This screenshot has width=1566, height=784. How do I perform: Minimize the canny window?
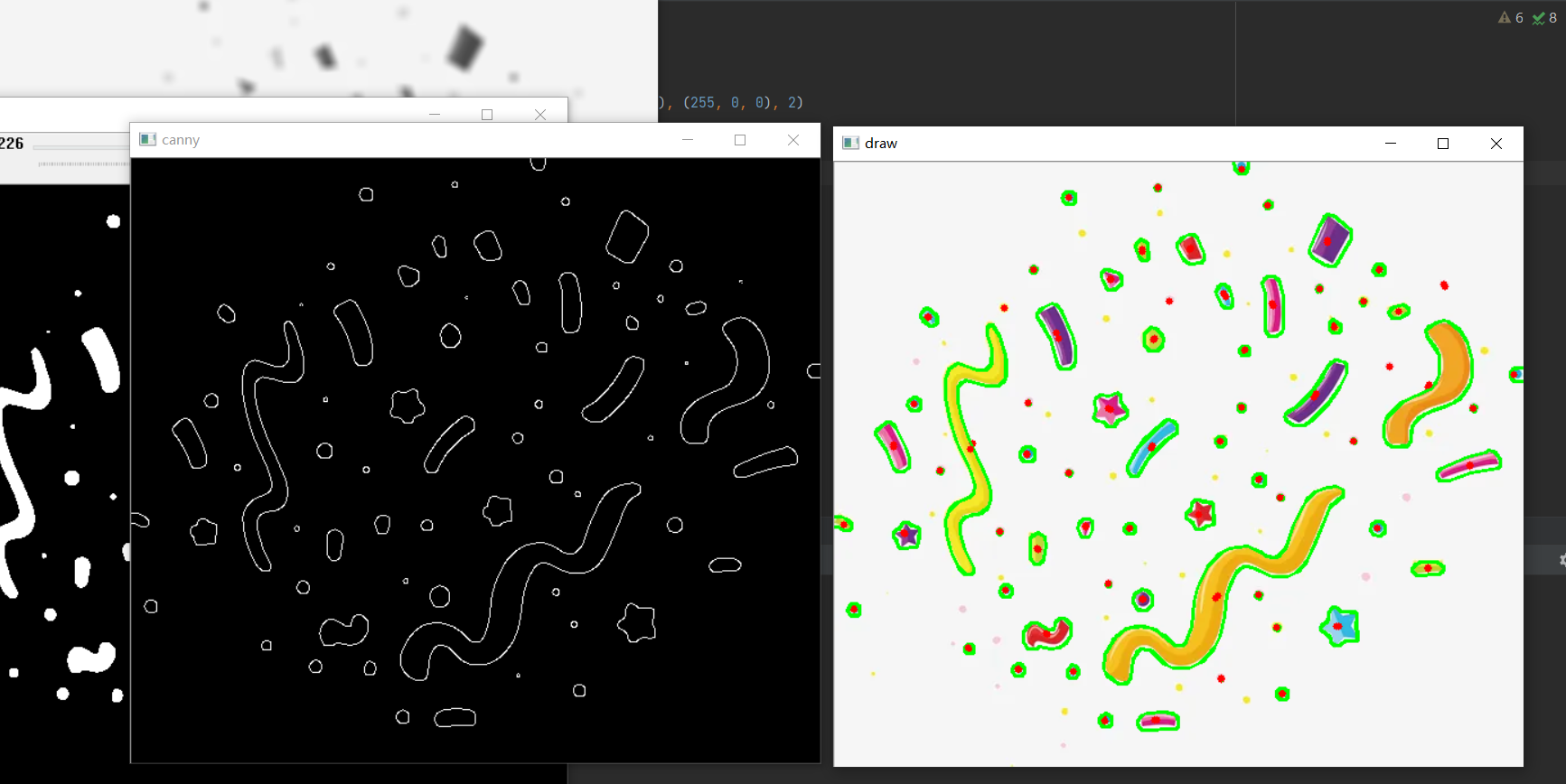click(x=688, y=140)
